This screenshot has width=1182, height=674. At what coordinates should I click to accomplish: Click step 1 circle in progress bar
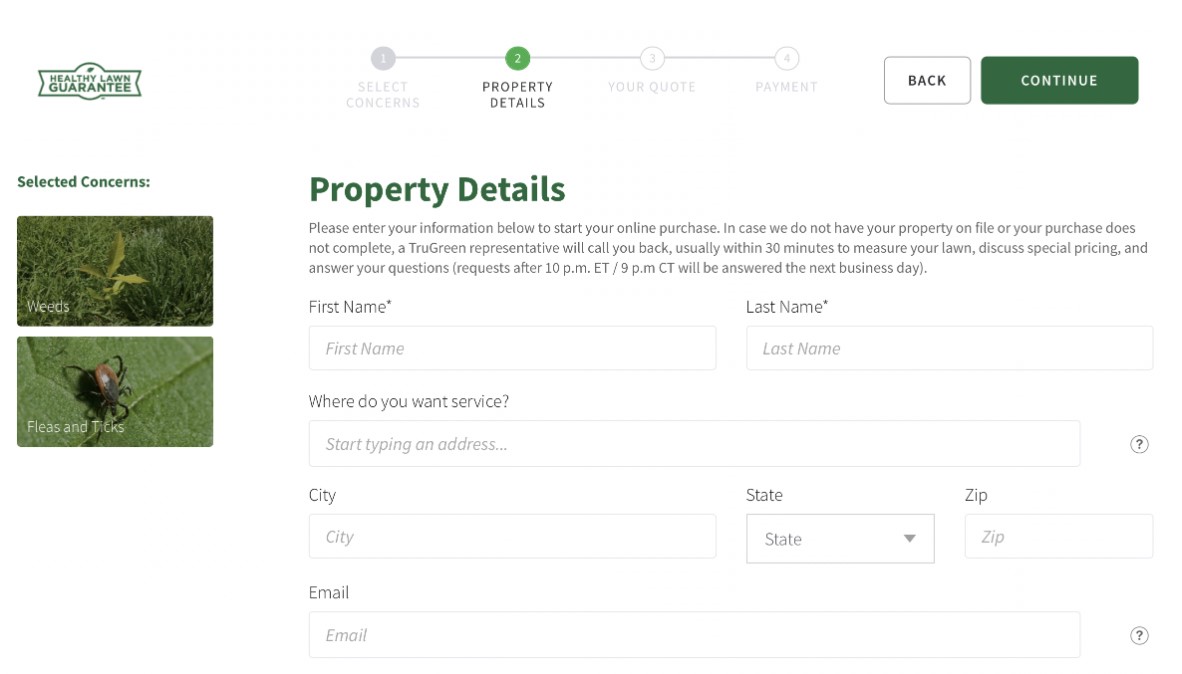point(383,58)
